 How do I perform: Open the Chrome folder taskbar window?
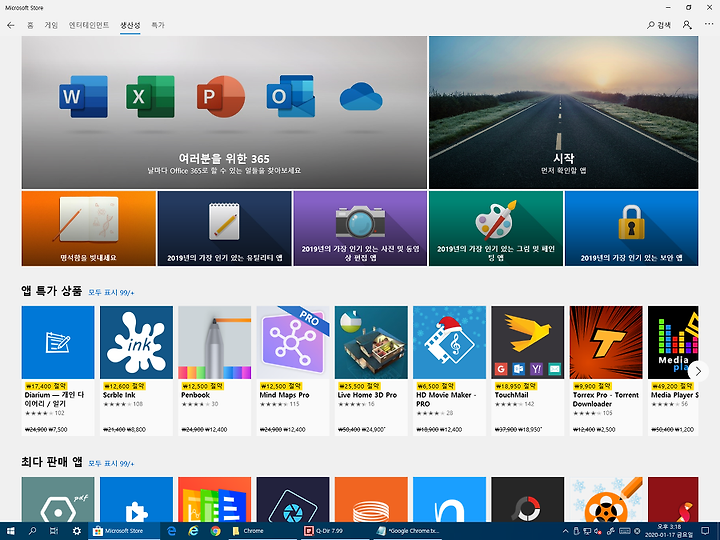coord(262,531)
